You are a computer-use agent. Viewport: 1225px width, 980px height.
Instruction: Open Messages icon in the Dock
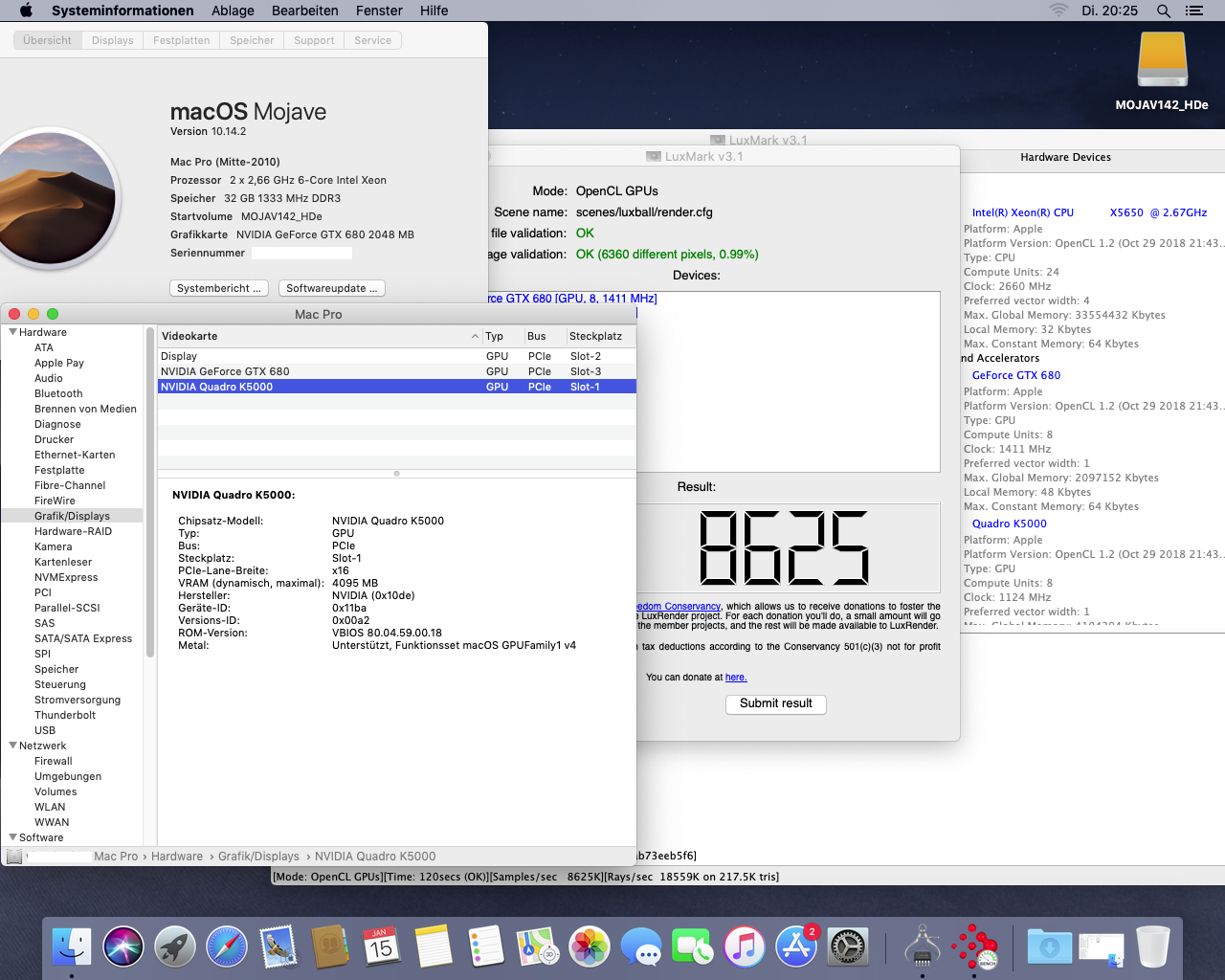tap(641, 947)
